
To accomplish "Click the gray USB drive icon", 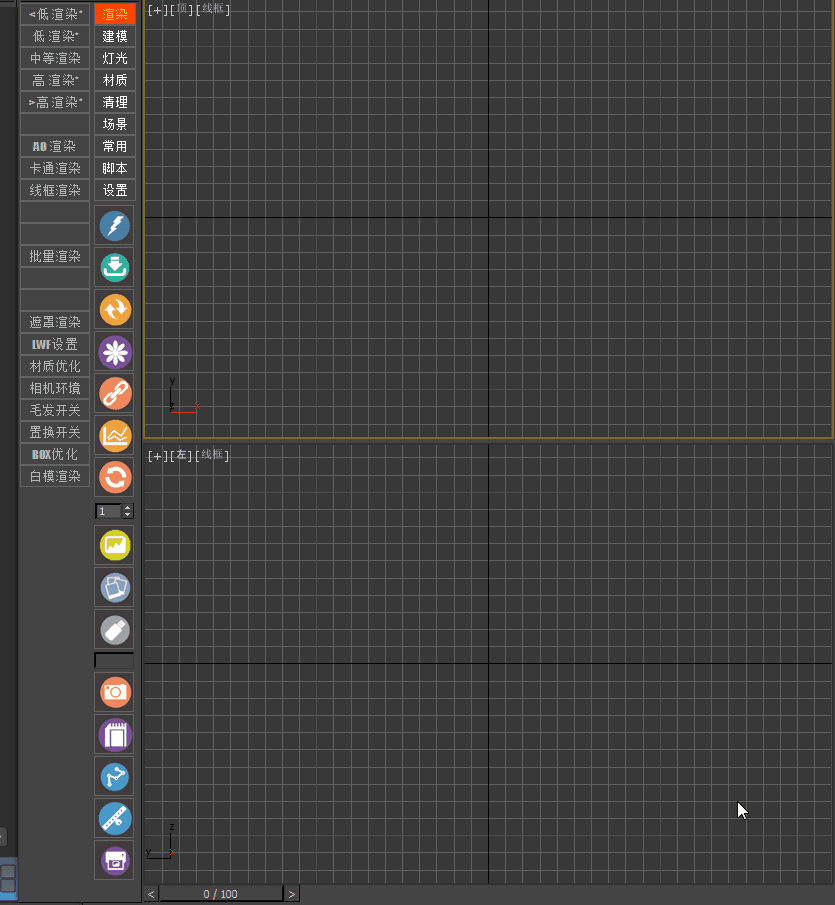I will click(x=114, y=629).
